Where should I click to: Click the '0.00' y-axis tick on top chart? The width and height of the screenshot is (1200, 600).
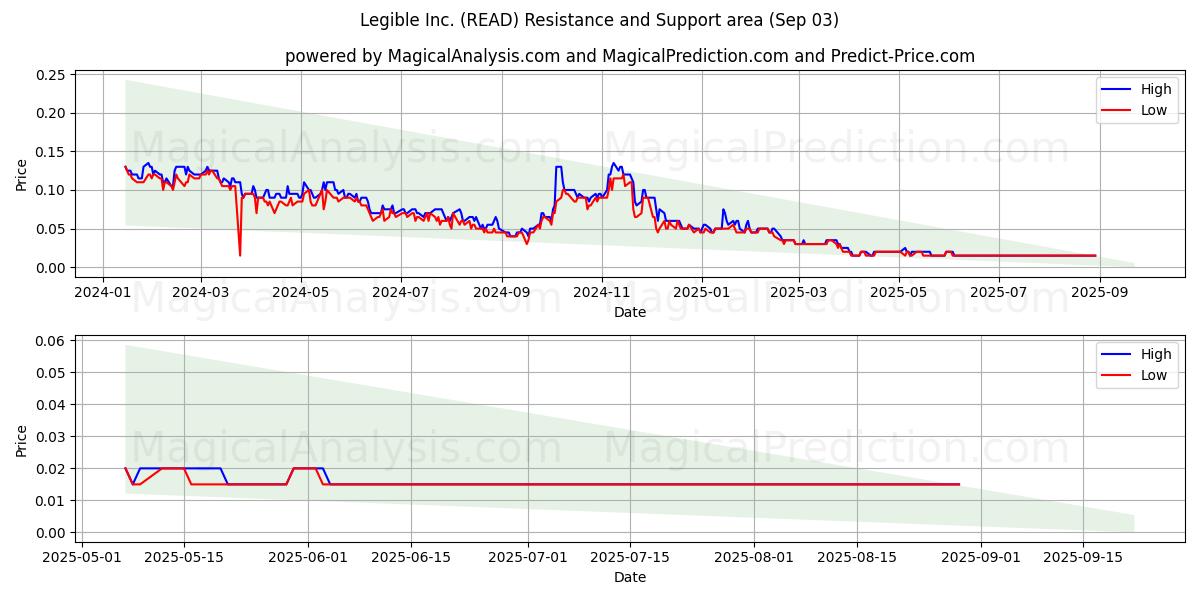pyautogui.click(x=51, y=268)
